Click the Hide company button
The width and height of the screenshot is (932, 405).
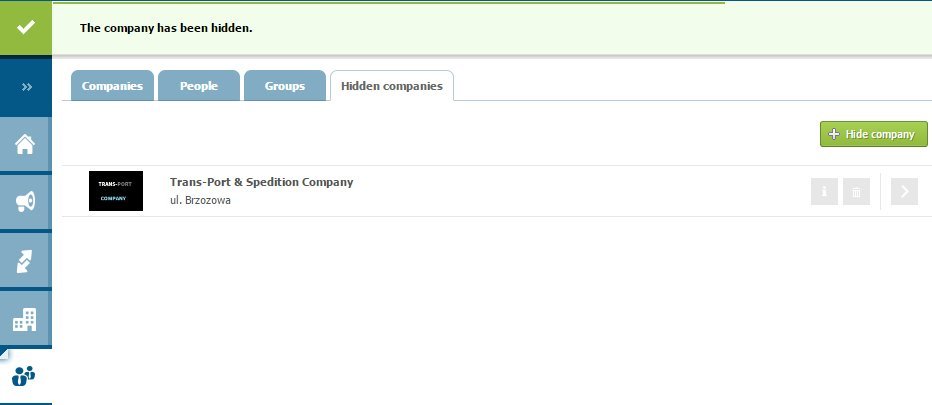tap(873, 134)
